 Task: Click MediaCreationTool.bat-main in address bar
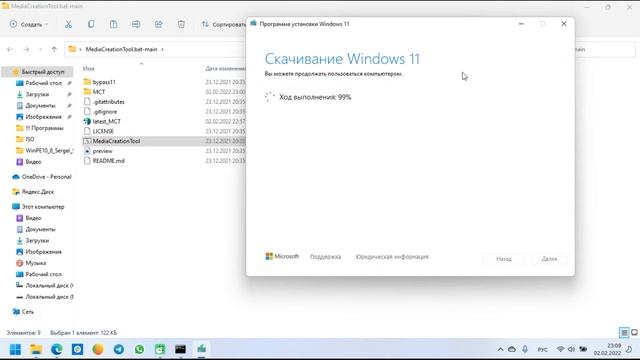121,49
